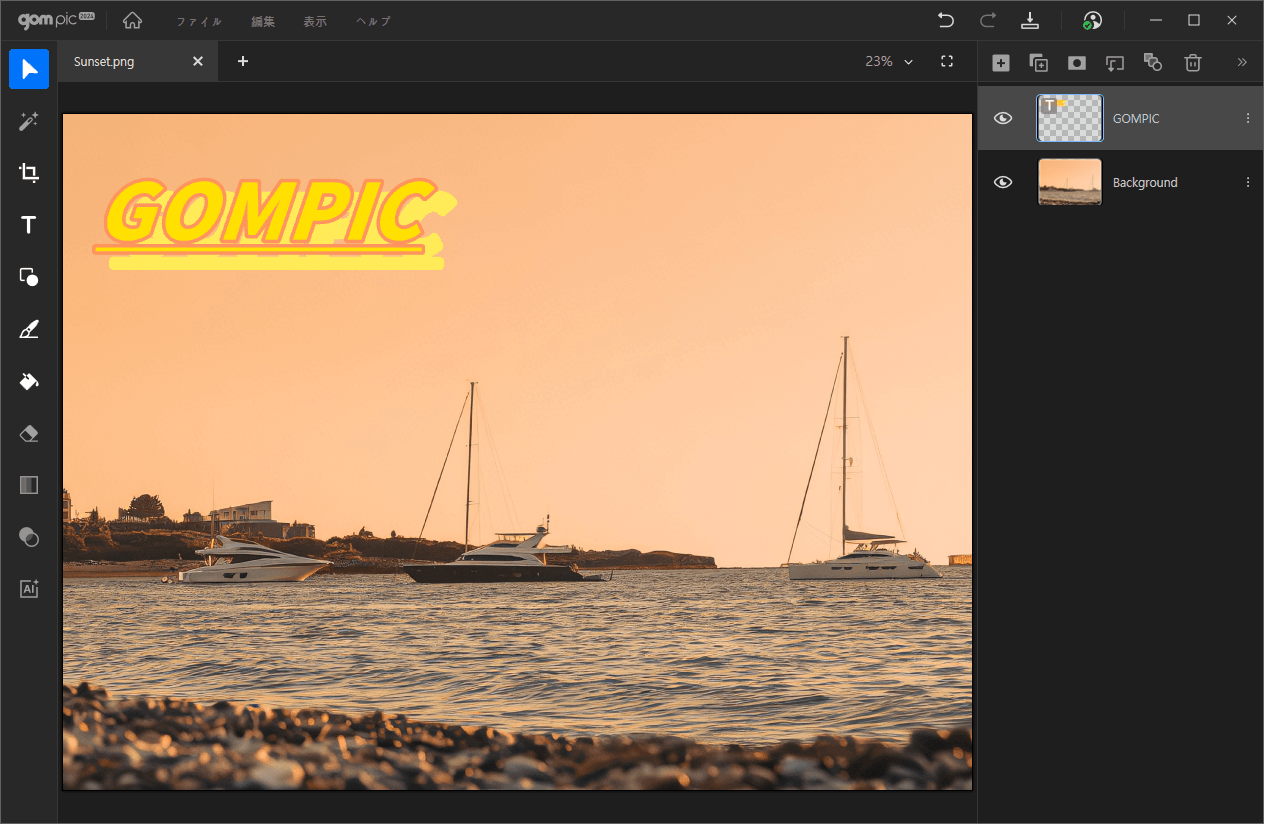Image resolution: width=1264 pixels, height=824 pixels.
Task: Open the AI tools panel
Action: pos(29,589)
